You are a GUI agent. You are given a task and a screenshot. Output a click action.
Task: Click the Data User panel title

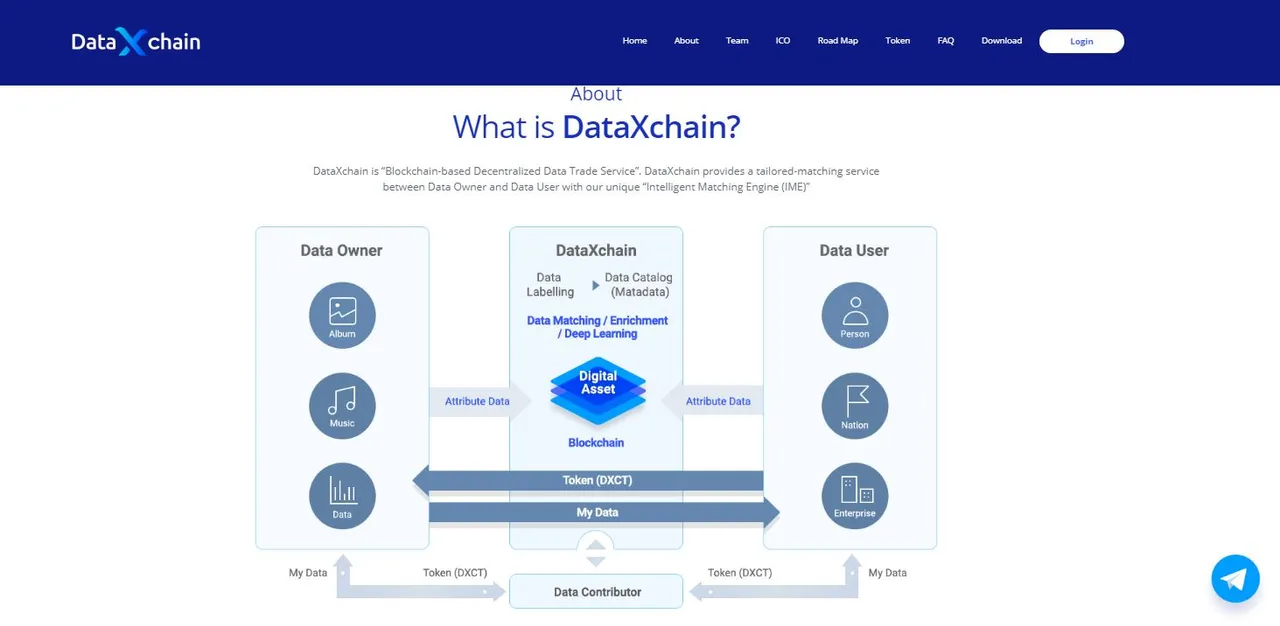854,251
